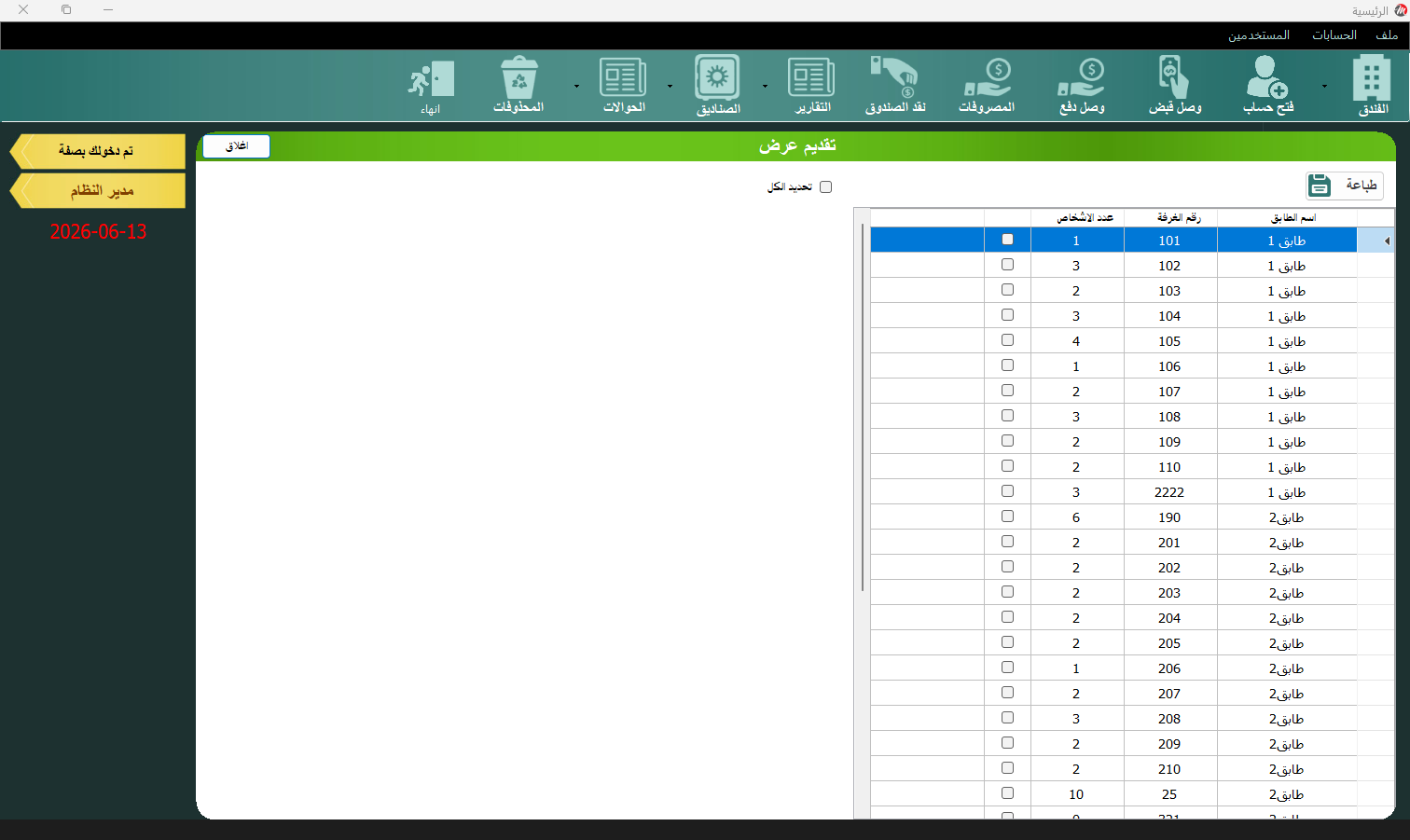Click the application logo in title bar
This screenshot has width=1410, height=840.
point(1400,10)
